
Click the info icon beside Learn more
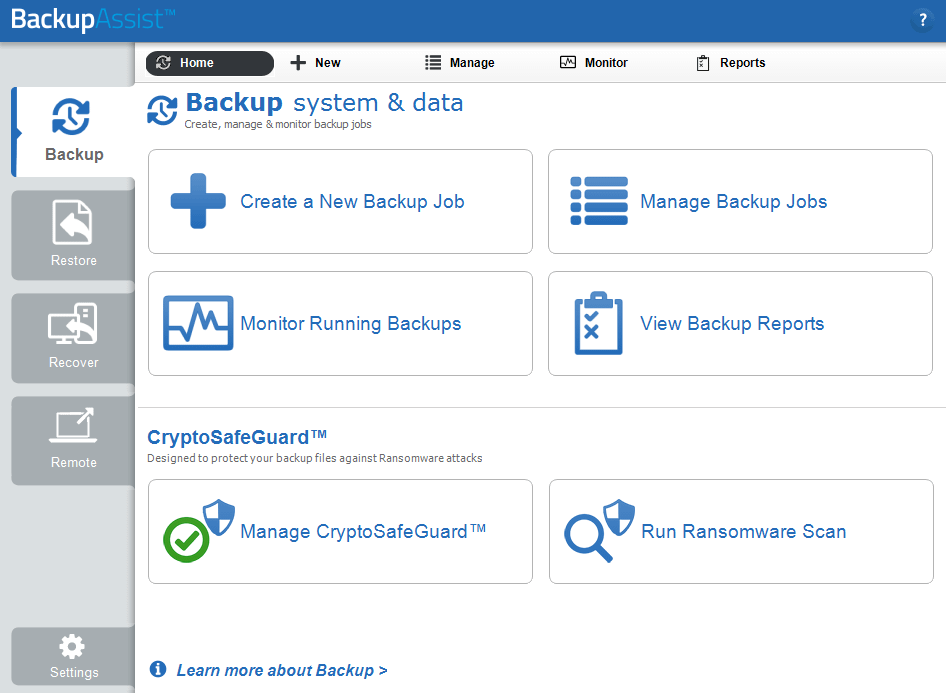coord(159,670)
